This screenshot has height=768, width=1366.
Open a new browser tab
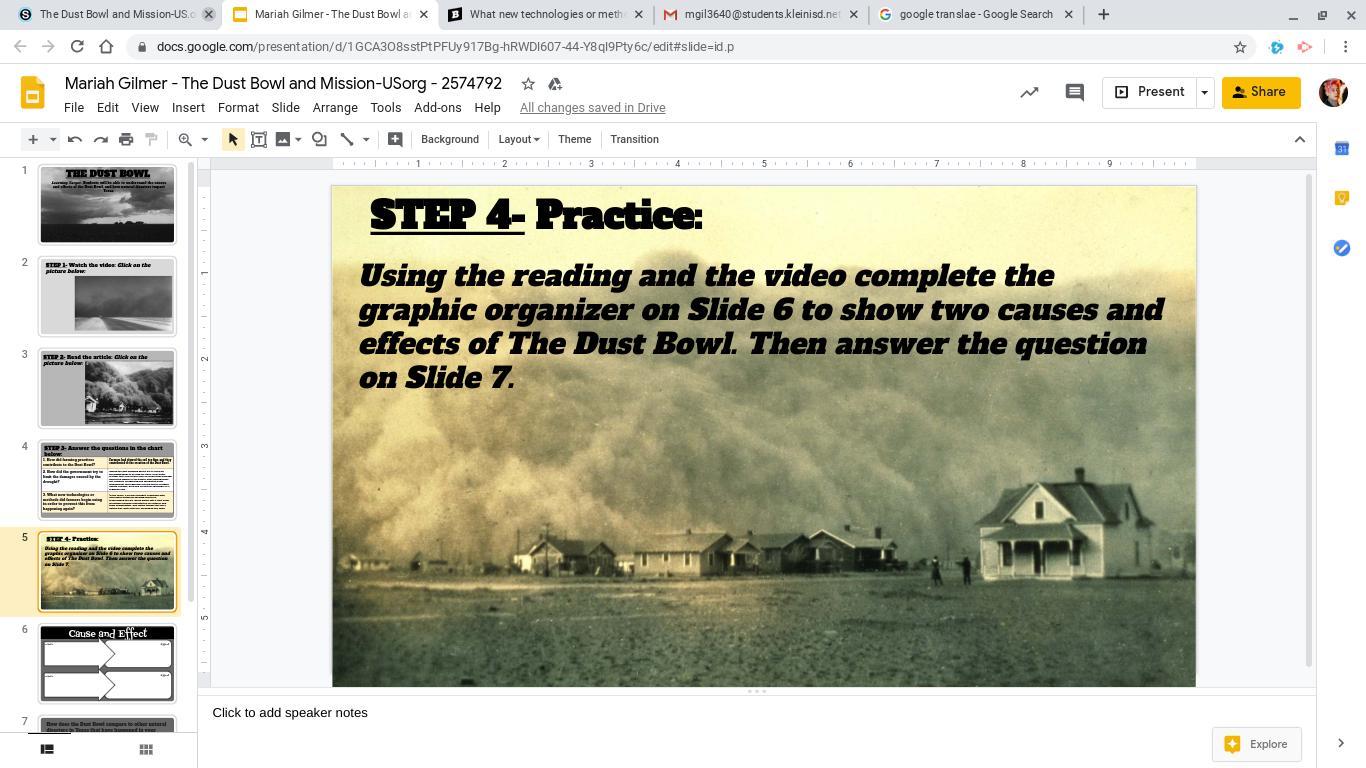click(1104, 14)
